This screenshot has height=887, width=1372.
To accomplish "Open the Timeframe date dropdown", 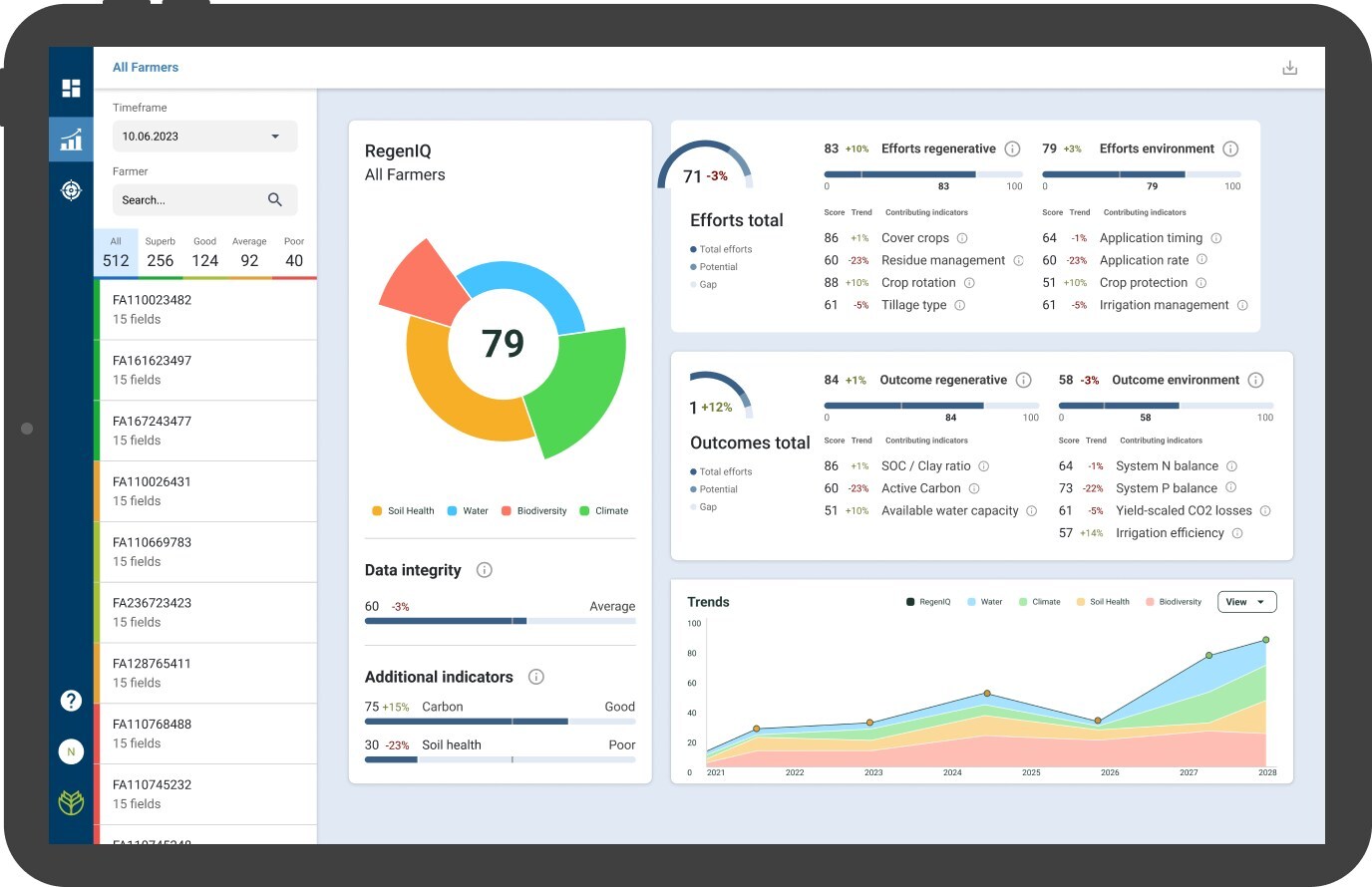I will 204,137.
